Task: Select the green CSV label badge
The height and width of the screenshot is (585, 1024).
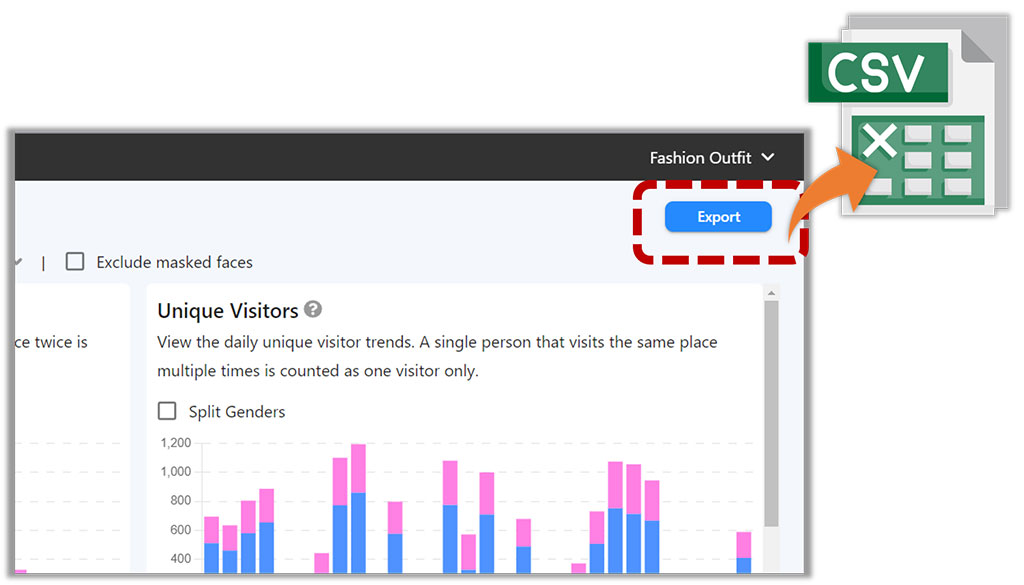Action: click(x=878, y=75)
